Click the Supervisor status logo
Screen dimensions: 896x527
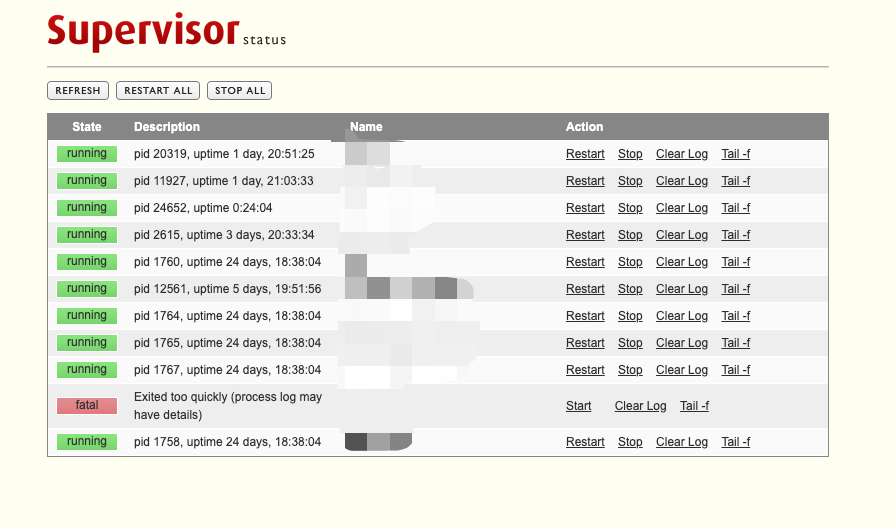[166, 31]
